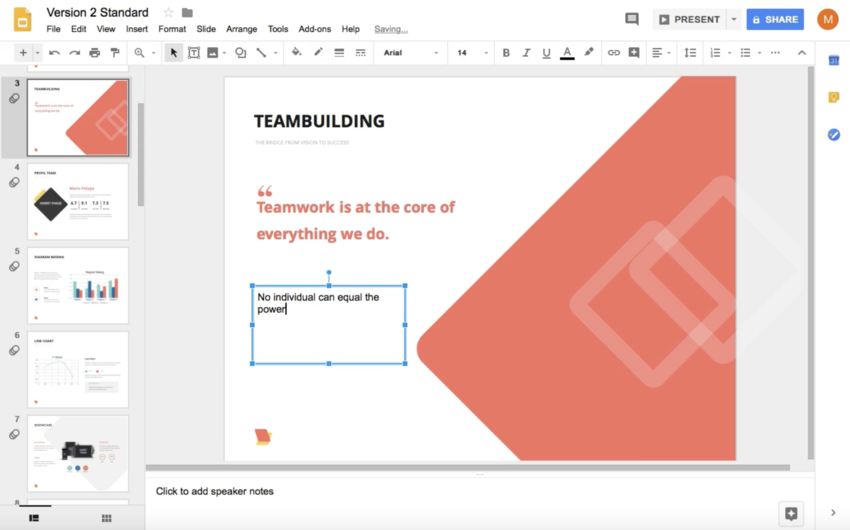Open the comments history icon
Image resolution: width=850 pixels, height=530 pixels.
pyautogui.click(x=632, y=20)
